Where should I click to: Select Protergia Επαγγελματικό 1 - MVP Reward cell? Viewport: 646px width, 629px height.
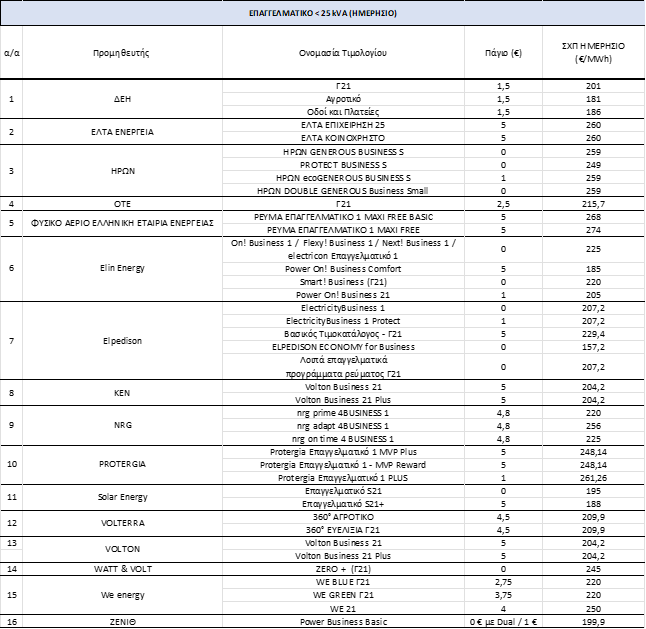click(x=343, y=465)
